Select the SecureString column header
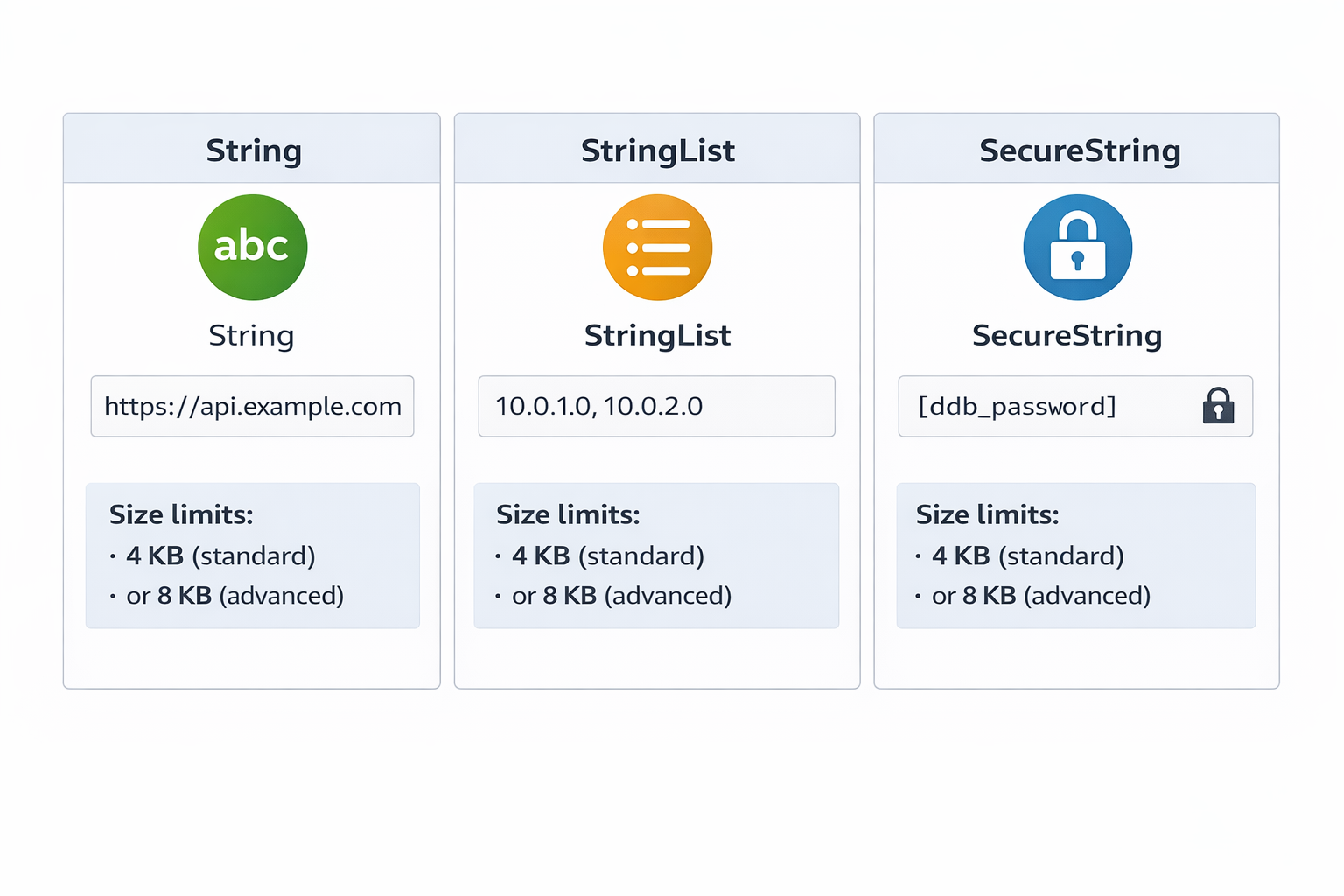 [1080, 150]
